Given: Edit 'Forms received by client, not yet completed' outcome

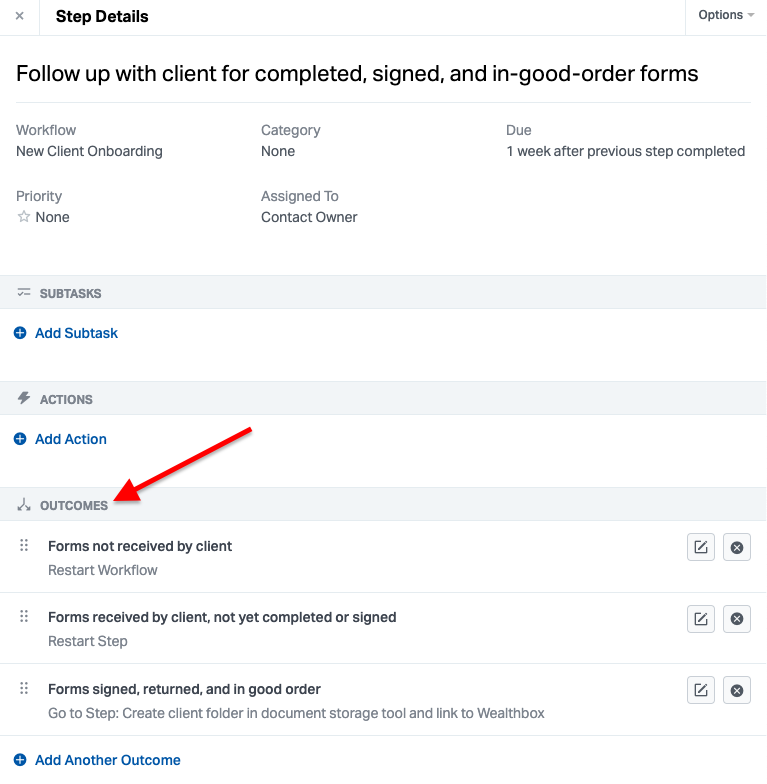Looking at the screenshot, I should 701,618.
